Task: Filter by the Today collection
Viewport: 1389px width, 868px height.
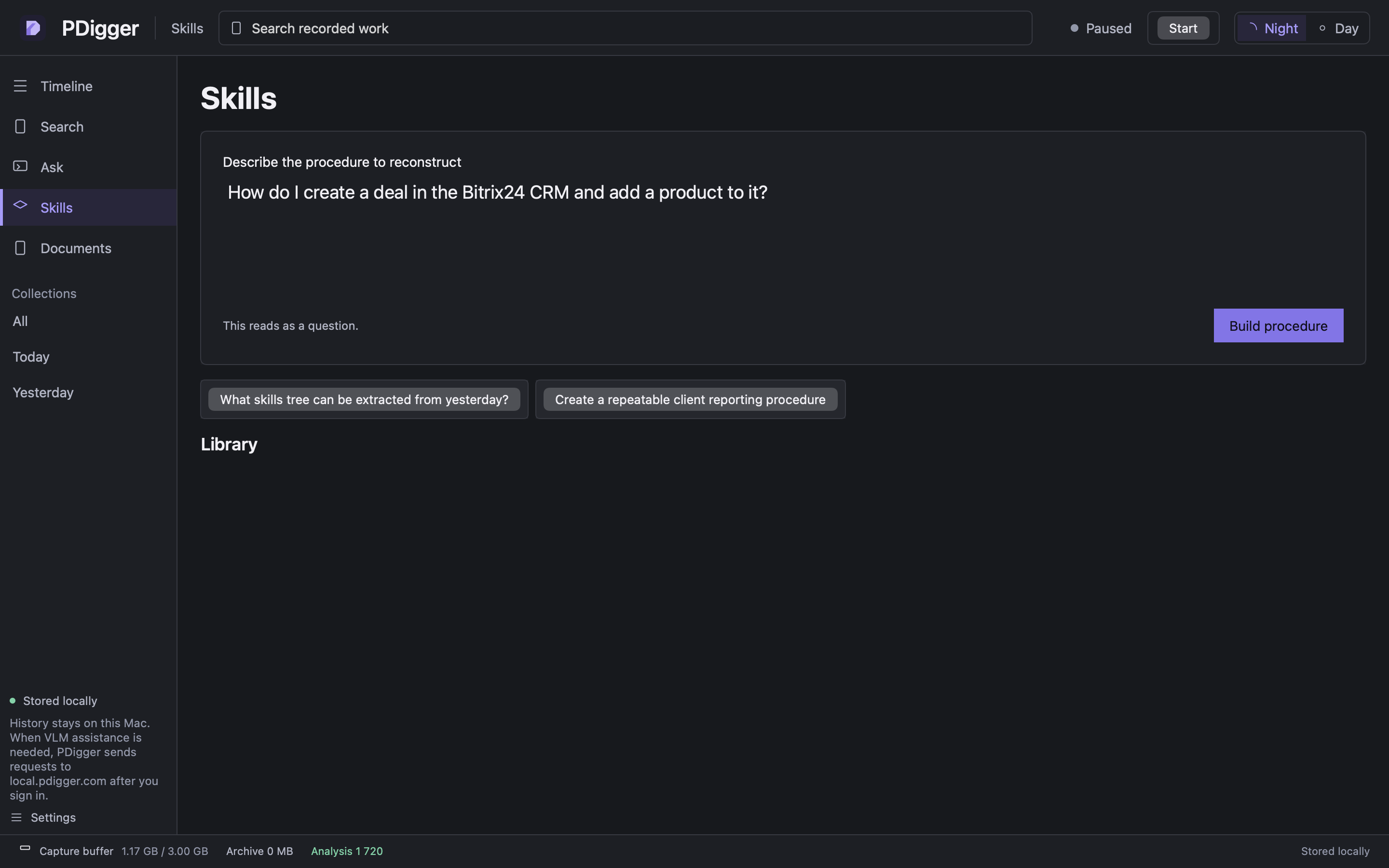Action: click(31, 356)
